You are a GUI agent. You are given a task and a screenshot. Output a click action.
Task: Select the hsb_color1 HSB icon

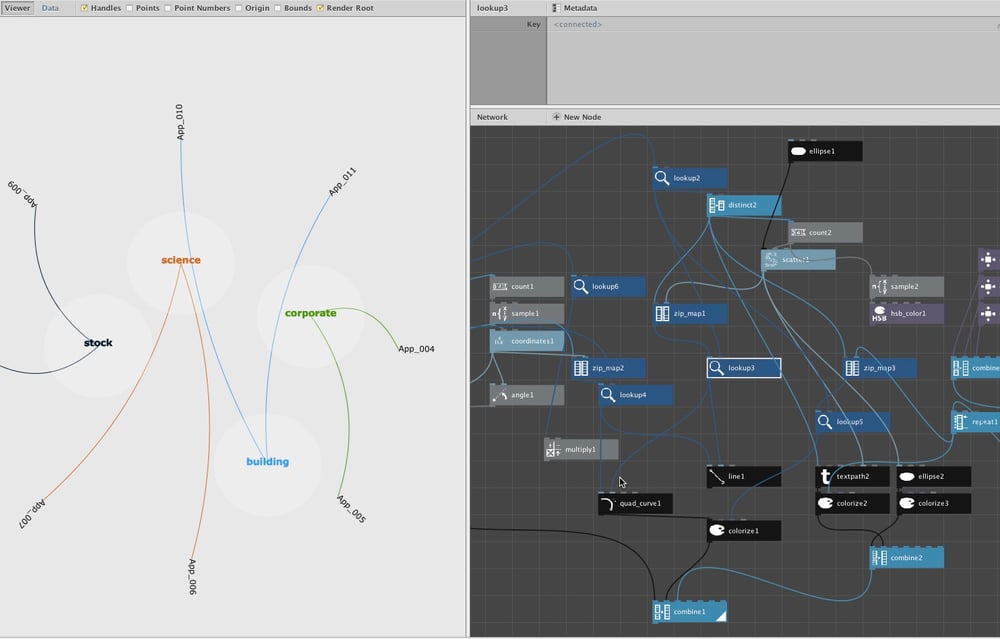(x=879, y=314)
